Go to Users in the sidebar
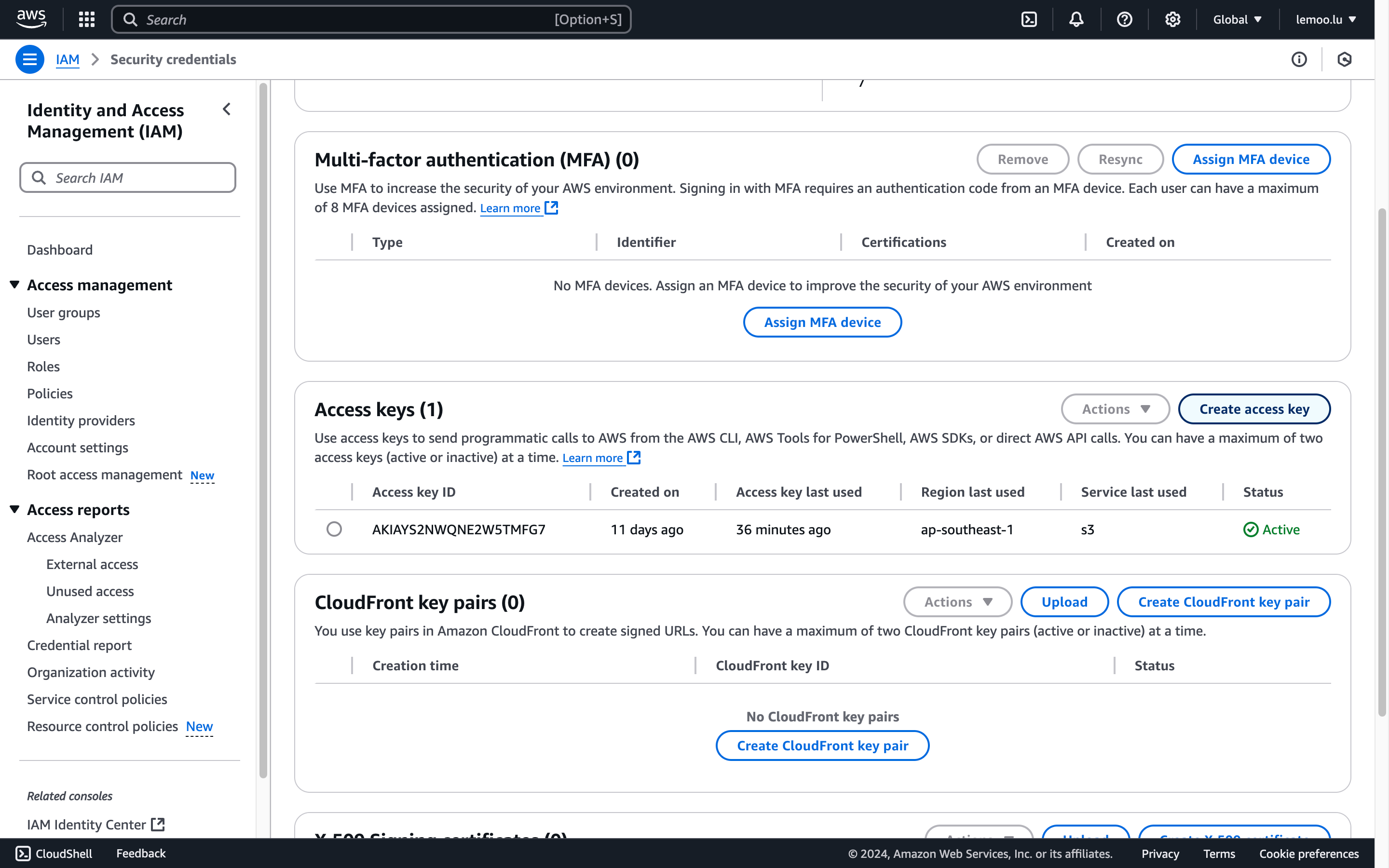Viewport: 1389px width, 868px height. coord(43,339)
